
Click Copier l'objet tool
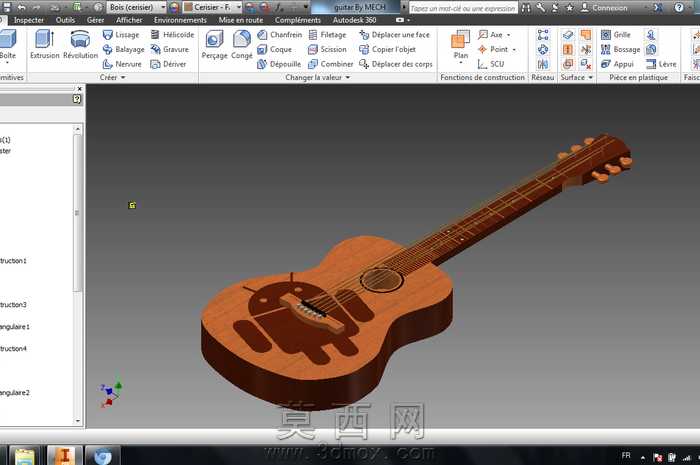coord(388,49)
